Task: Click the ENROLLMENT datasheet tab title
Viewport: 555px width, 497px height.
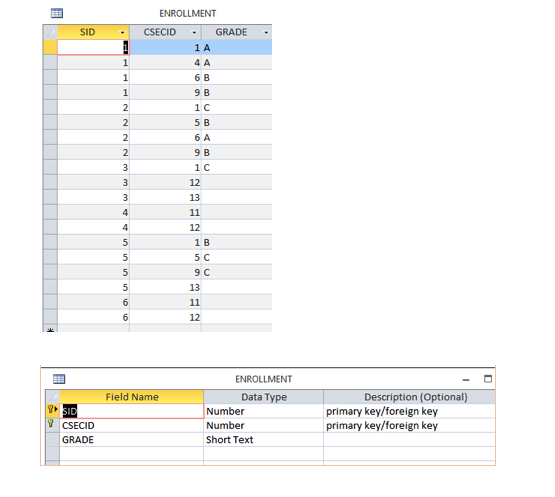Action: click(188, 13)
